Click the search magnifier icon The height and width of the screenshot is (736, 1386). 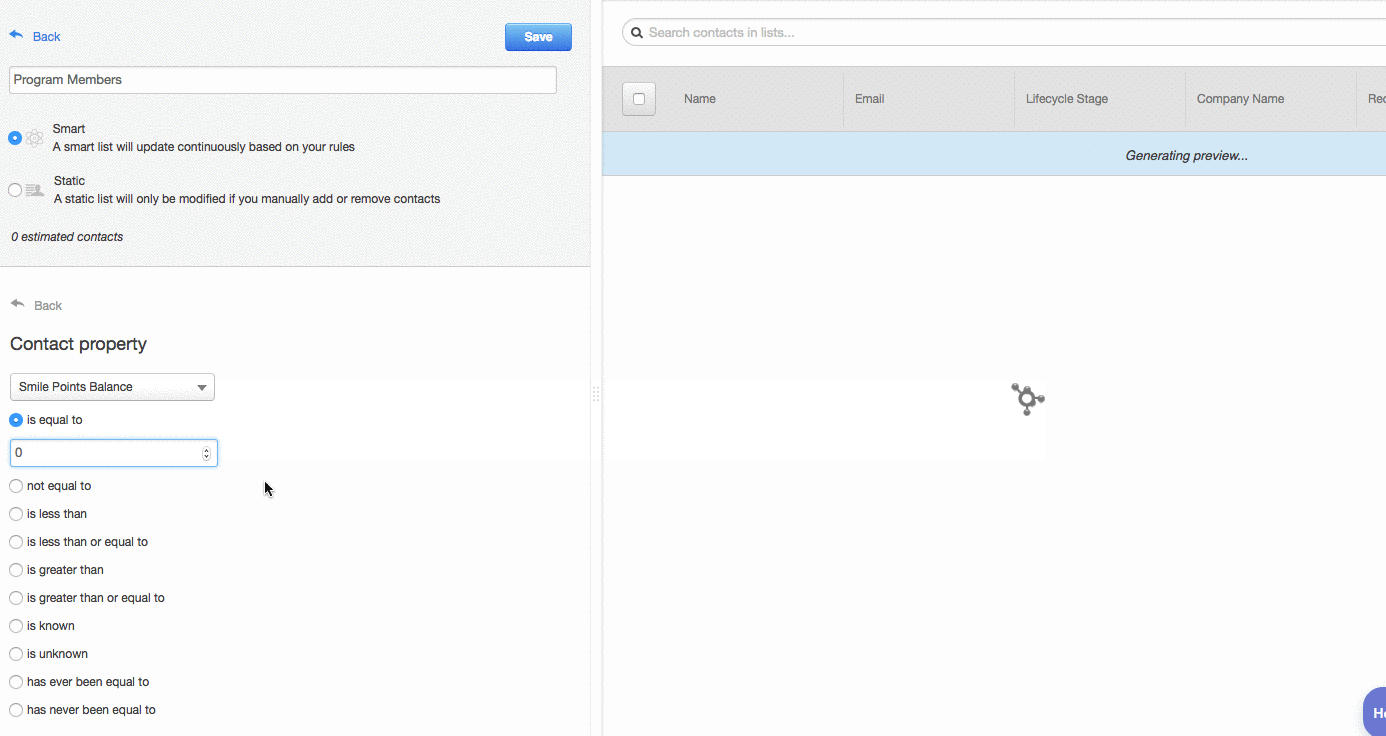(x=637, y=33)
